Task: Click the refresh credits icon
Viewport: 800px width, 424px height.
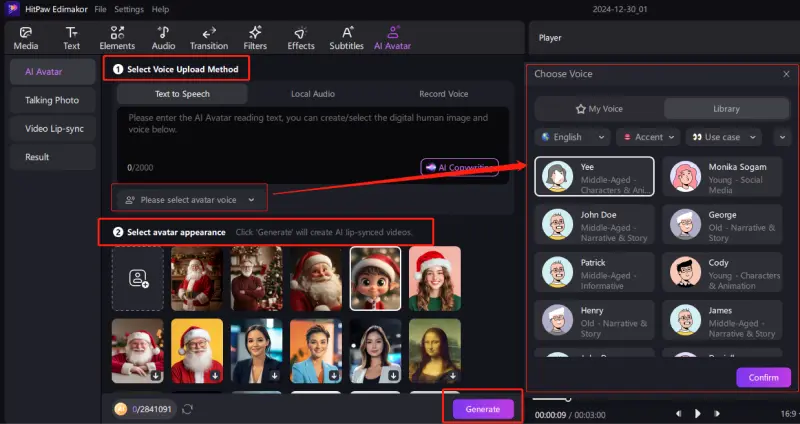Action: click(187, 409)
